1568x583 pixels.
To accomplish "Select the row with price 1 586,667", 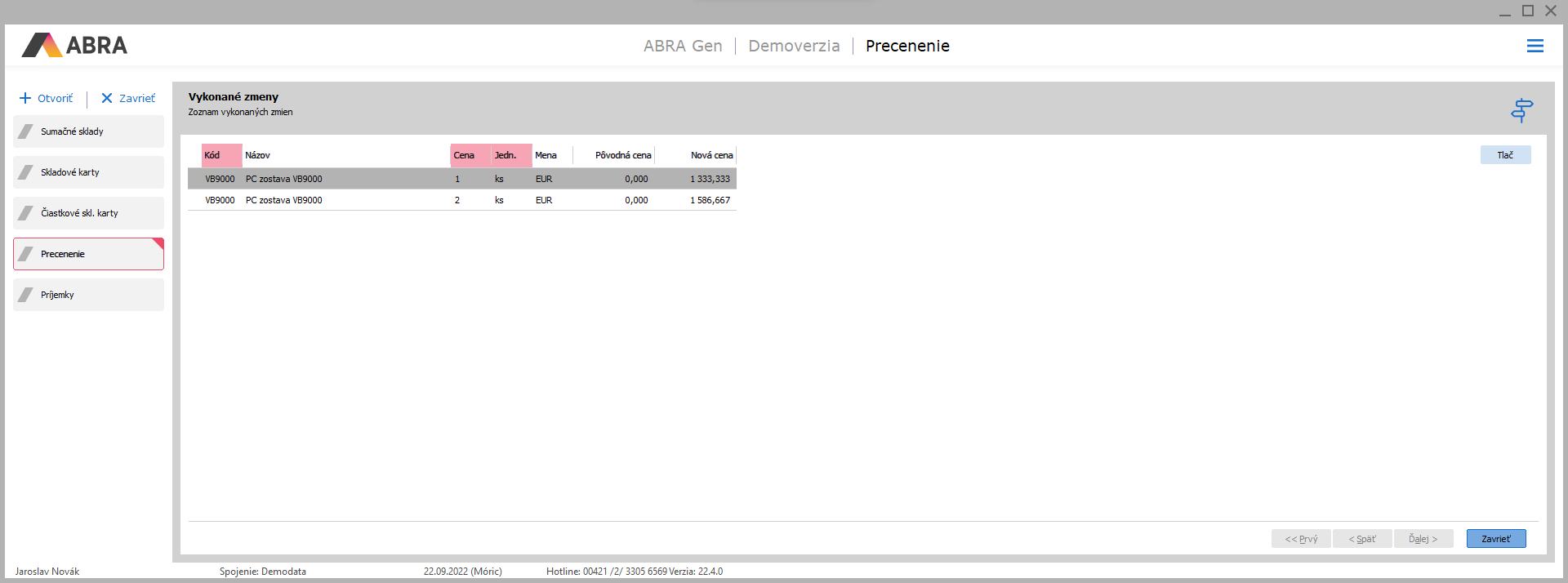I will click(x=462, y=200).
